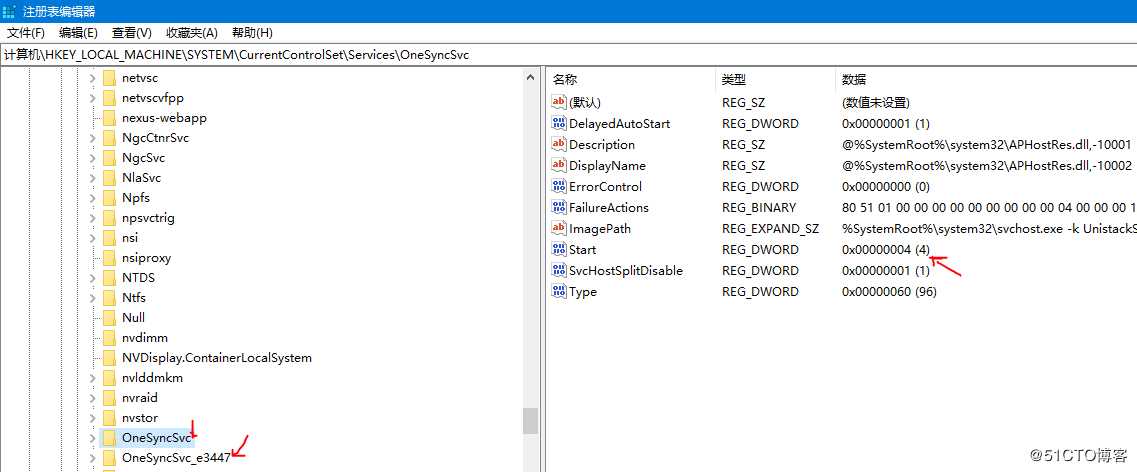1137x472 pixels.
Task: Click the string icon beside DisplayName
Action: (558, 165)
